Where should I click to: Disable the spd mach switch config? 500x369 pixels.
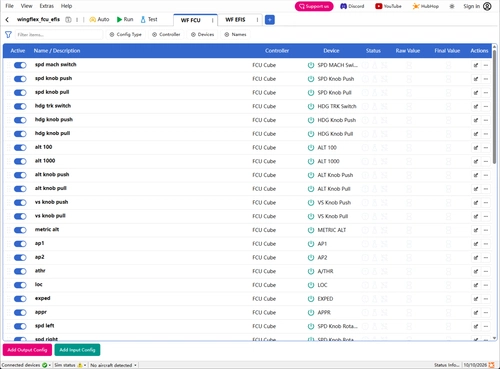pos(20,65)
